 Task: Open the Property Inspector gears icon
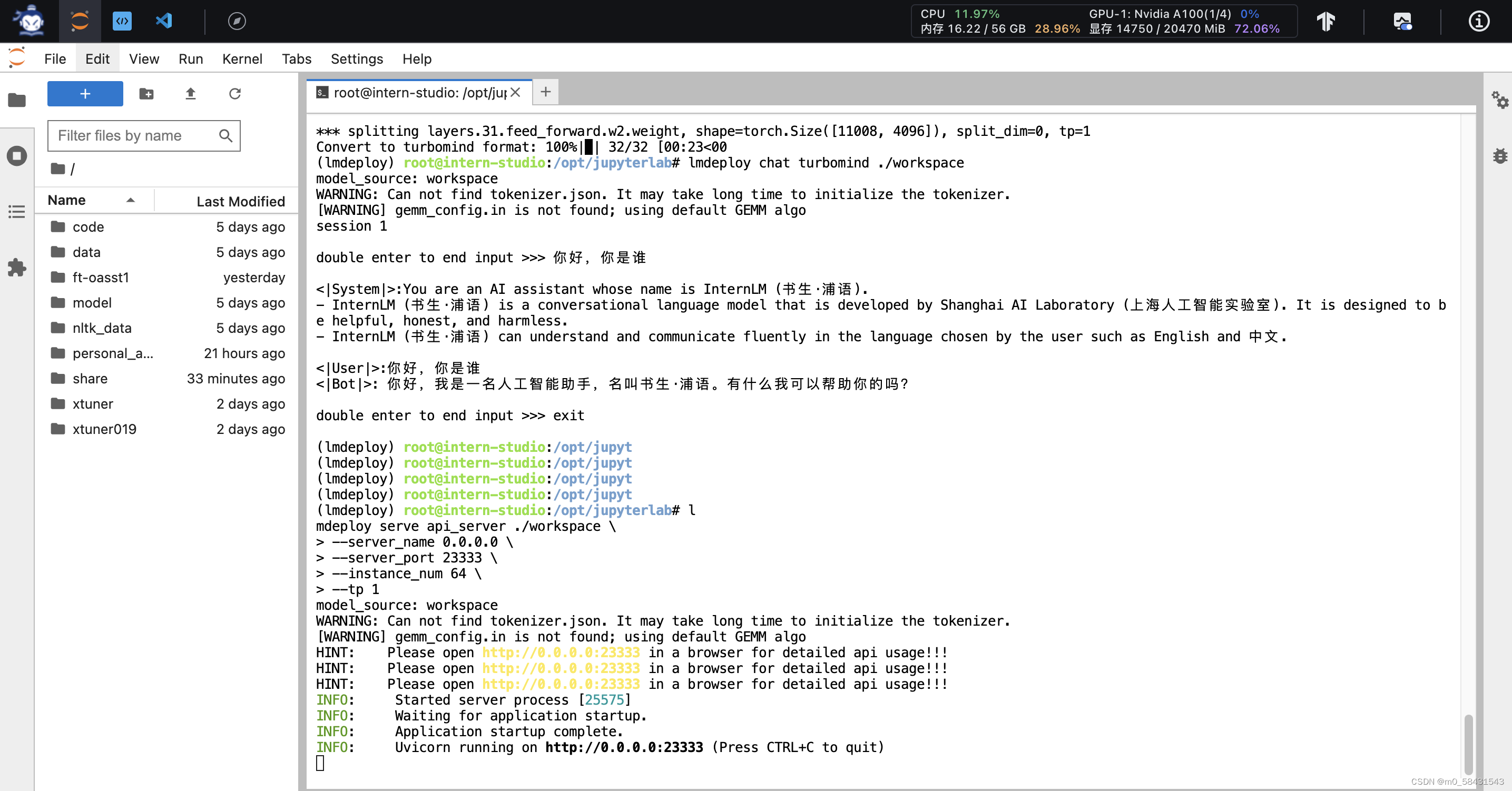pyautogui.click(x=1500, y=100)
